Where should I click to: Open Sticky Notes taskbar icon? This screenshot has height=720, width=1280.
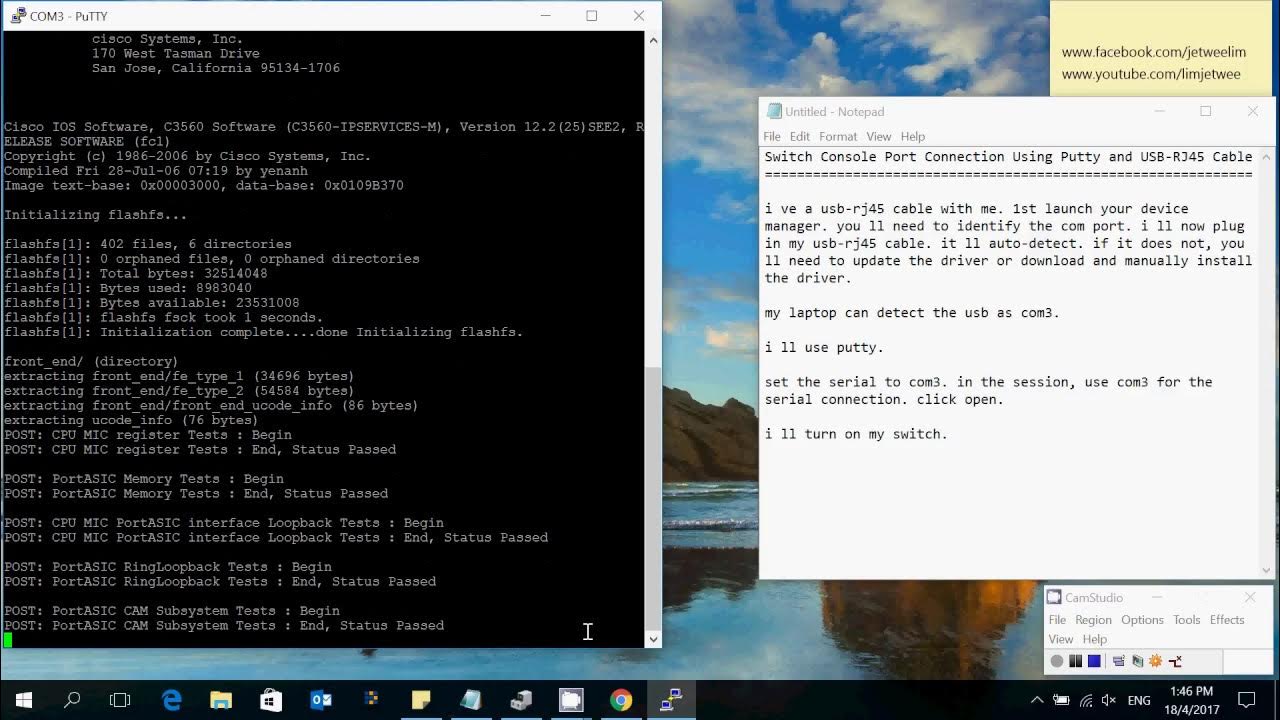[x=421, y=700]
